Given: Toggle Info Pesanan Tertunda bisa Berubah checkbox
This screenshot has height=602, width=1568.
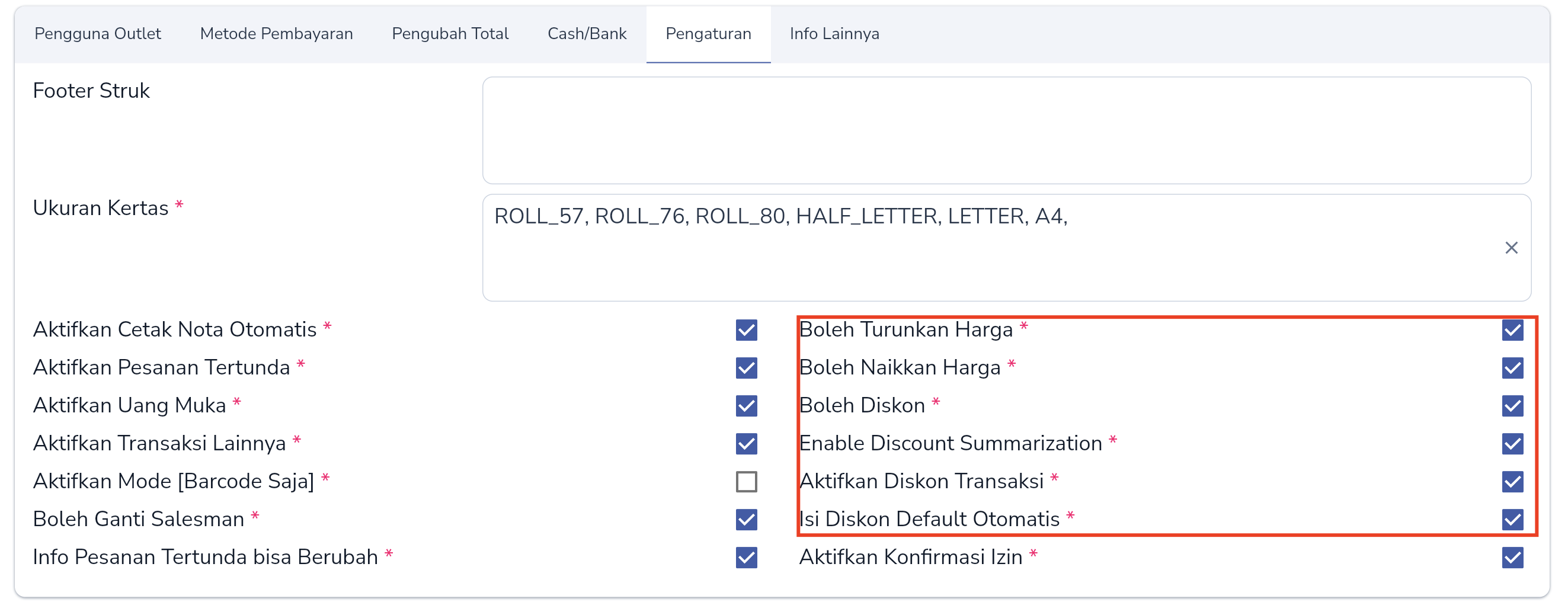Looking at the screenshot, I should 746,558.
